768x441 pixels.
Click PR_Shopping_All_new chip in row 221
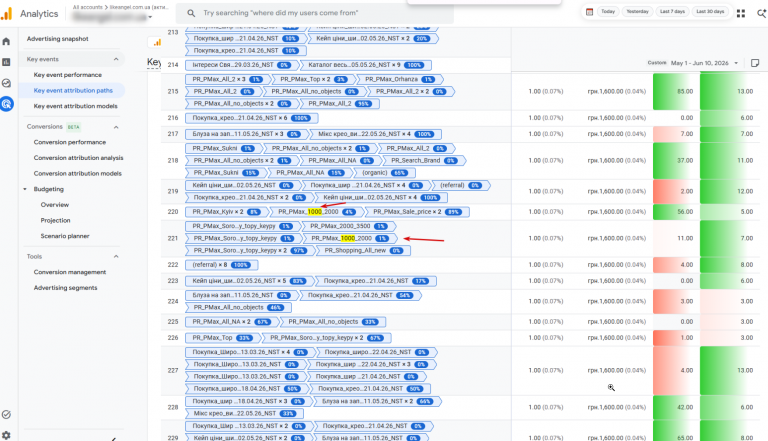[x=363, y=250]
